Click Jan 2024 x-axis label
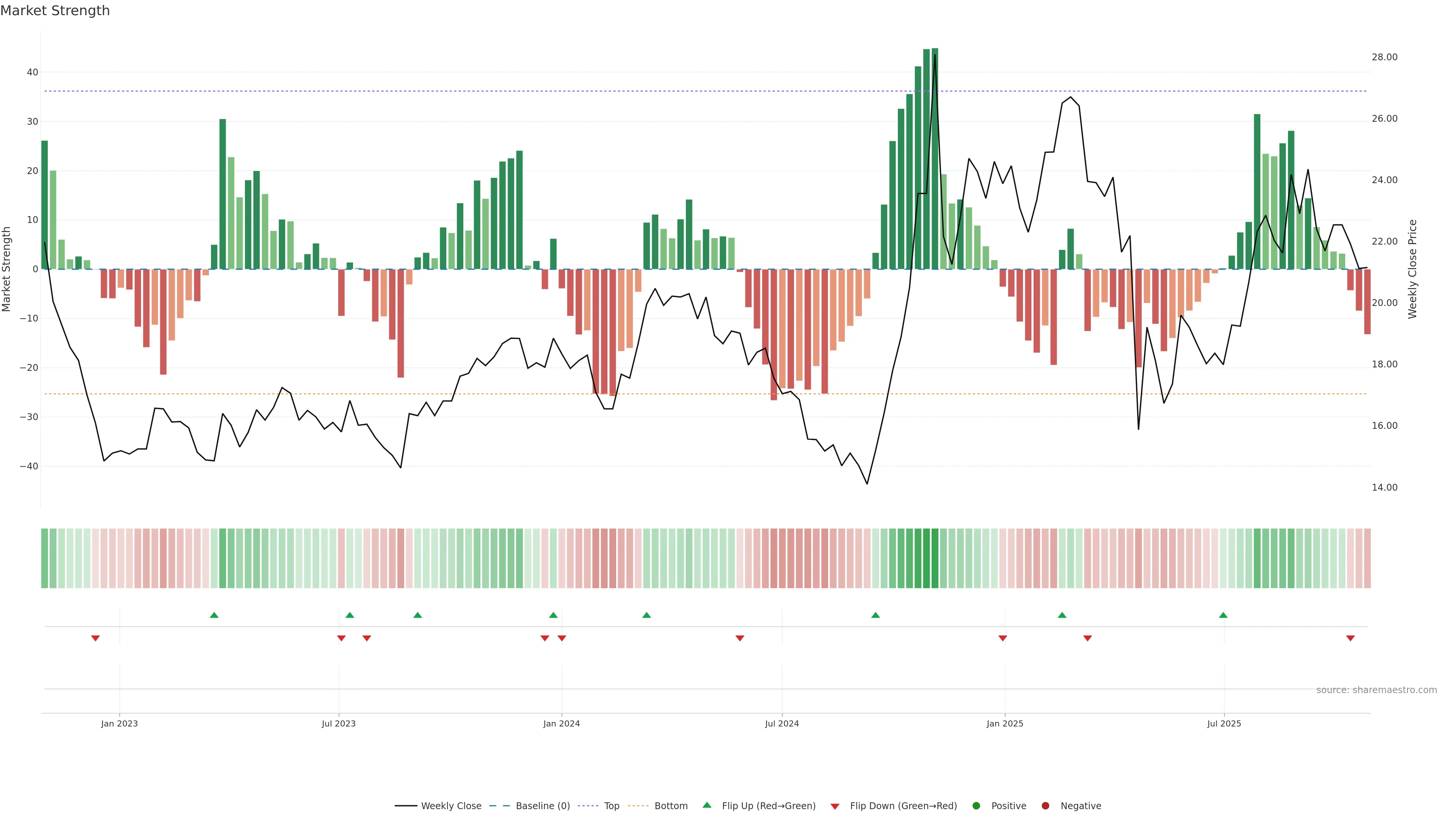 coord(561,723)
